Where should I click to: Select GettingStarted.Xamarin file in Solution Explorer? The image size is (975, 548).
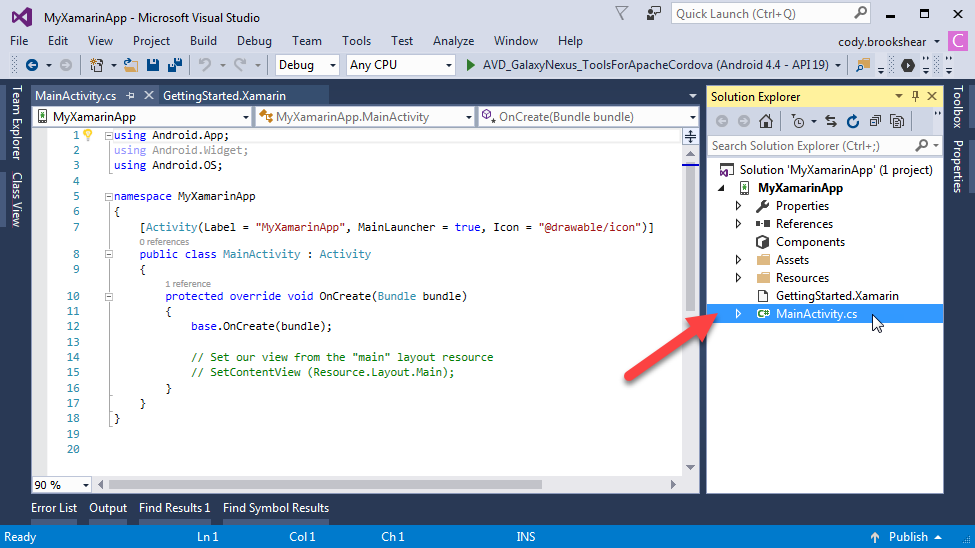837,296
